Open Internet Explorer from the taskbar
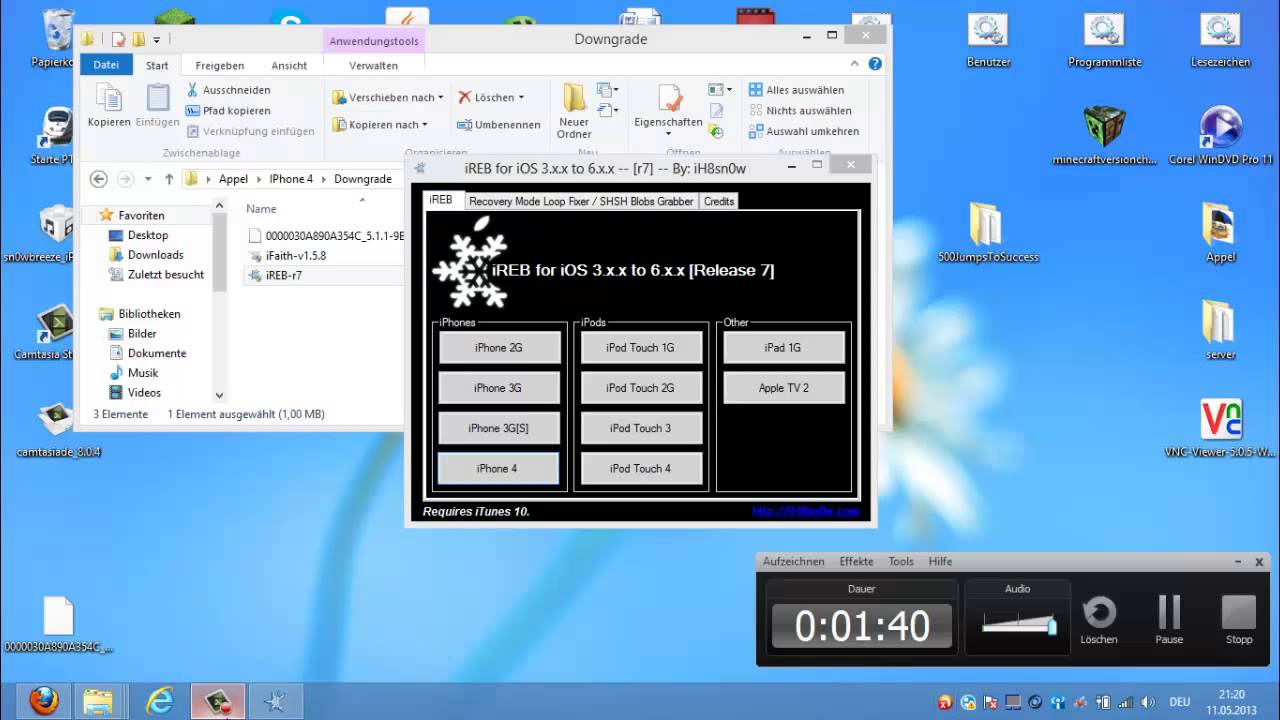Image resolution: width=1280 pixels, height=720 pixels. click(x=159, y=701)
